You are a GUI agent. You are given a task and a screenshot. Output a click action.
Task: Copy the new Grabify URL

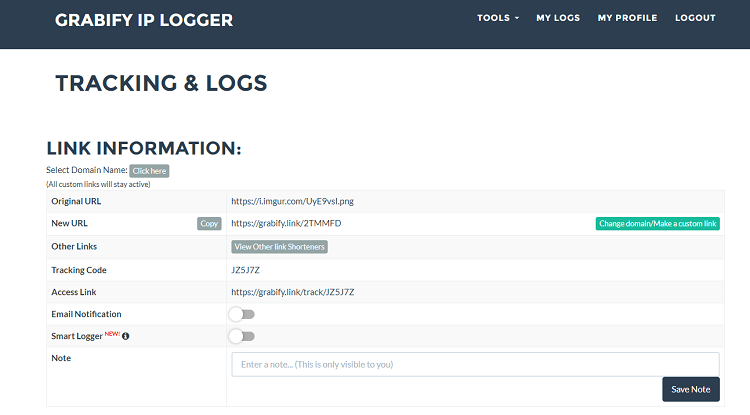pyautogui.click(x=209, y=224)
